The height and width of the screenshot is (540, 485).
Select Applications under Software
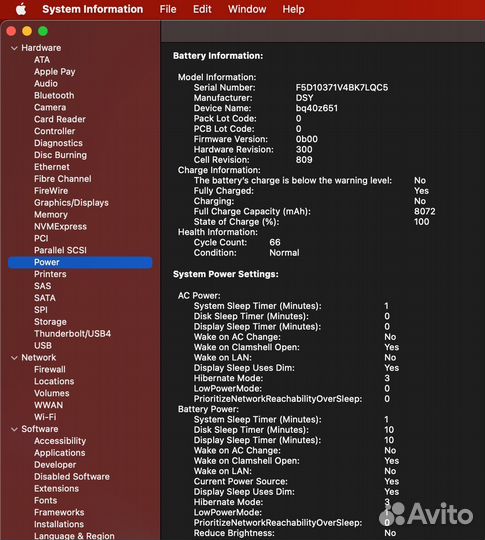tap(60, 453)
